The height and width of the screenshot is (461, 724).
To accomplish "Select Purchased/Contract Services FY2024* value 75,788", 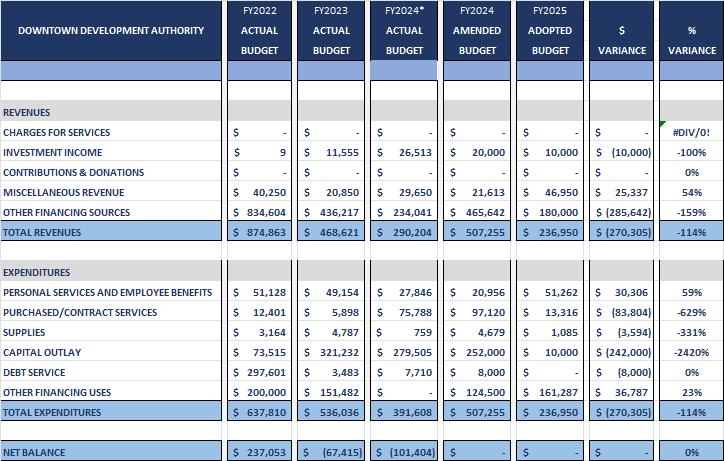I will click(x=404, y=313).
